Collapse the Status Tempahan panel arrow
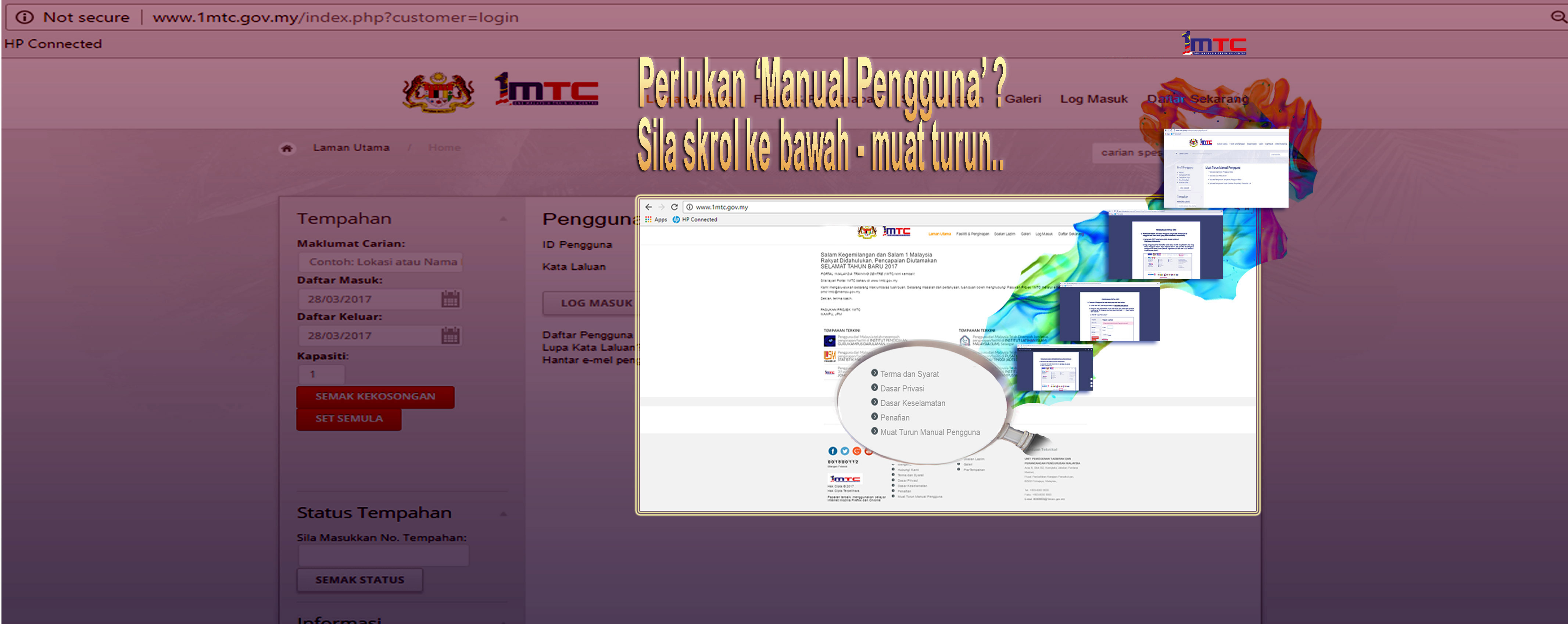The width and height of the screenshot is (1568, 624). tap(504, 514)
